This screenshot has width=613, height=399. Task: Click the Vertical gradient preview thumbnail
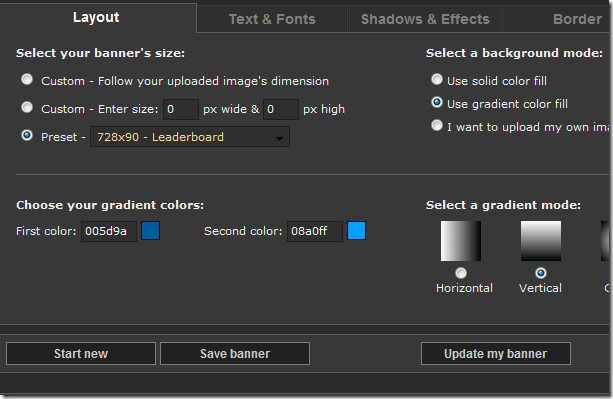[541, 241]
